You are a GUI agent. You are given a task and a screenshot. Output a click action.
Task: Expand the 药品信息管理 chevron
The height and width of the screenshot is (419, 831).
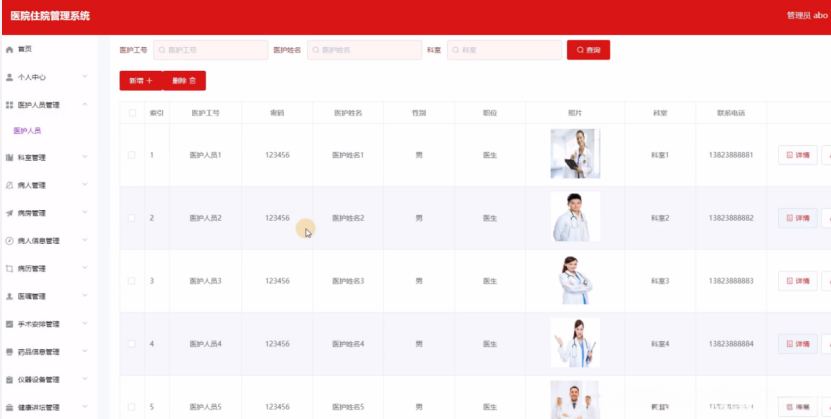tap(85, 351)
